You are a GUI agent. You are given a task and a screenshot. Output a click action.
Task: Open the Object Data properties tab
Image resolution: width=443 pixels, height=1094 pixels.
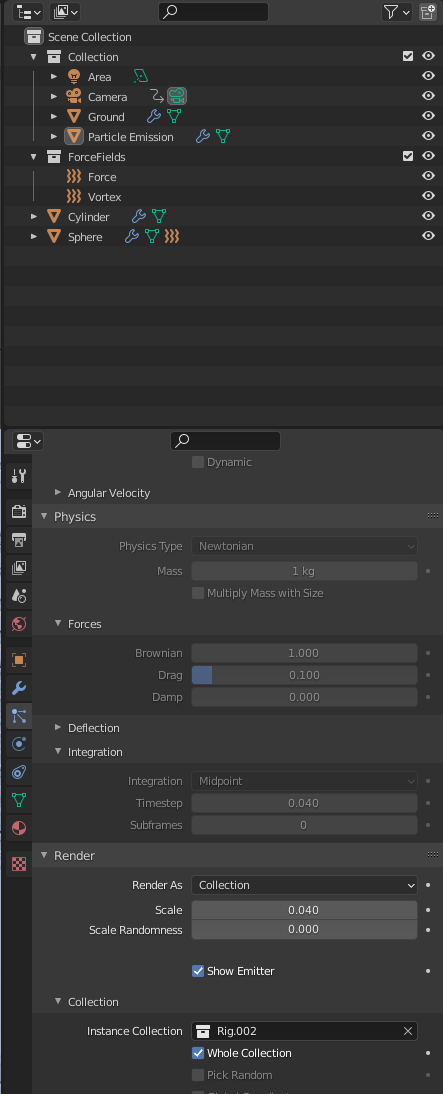pyautogui.click(x=19, y=800)
